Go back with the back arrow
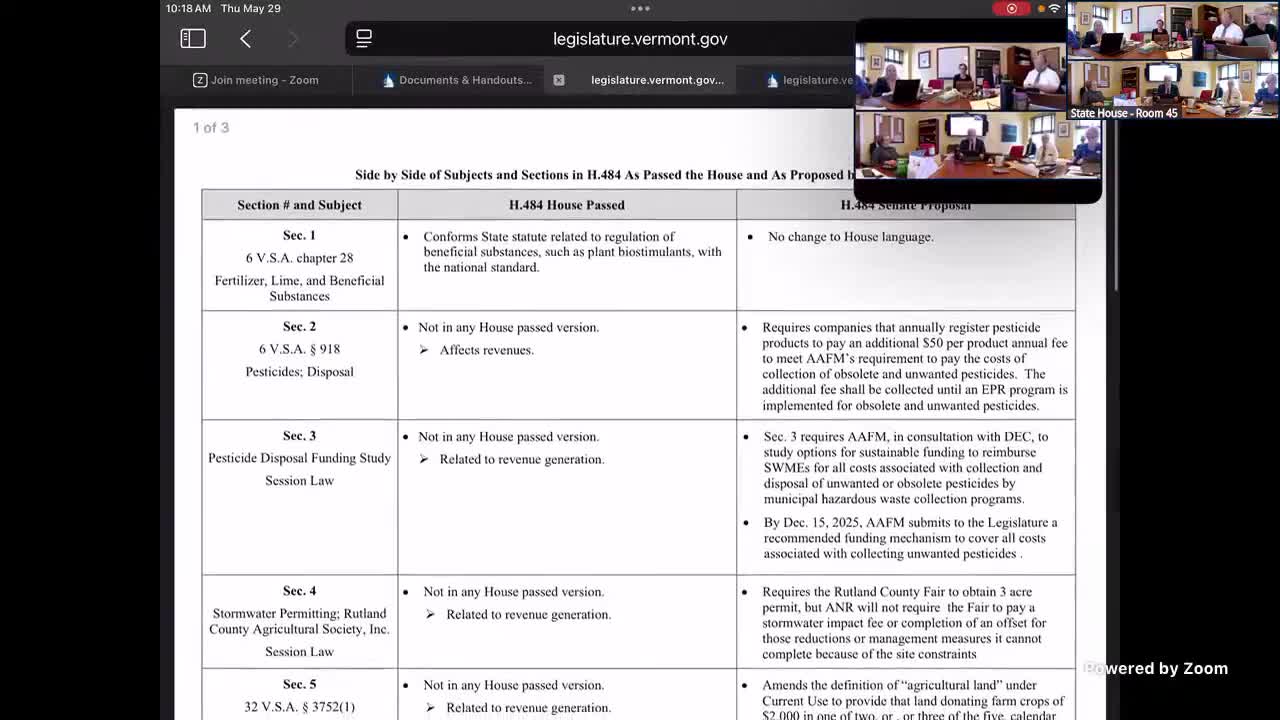 click(245, 39)
